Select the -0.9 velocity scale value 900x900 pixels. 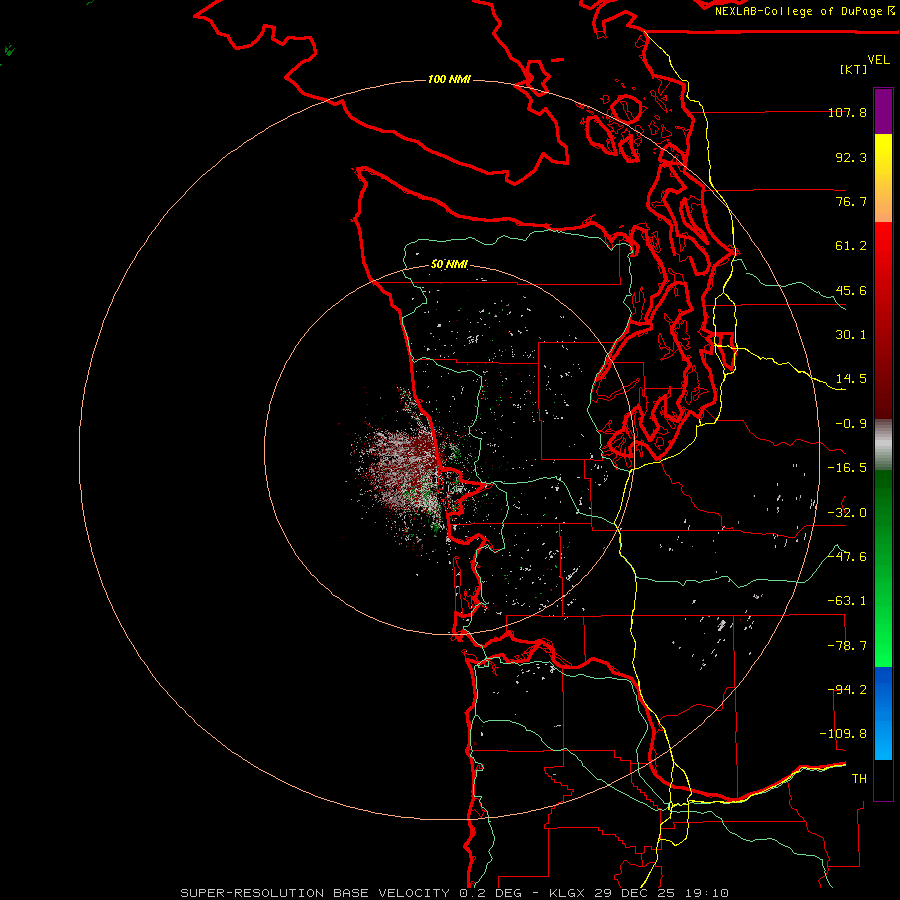[x=851, y=424]
